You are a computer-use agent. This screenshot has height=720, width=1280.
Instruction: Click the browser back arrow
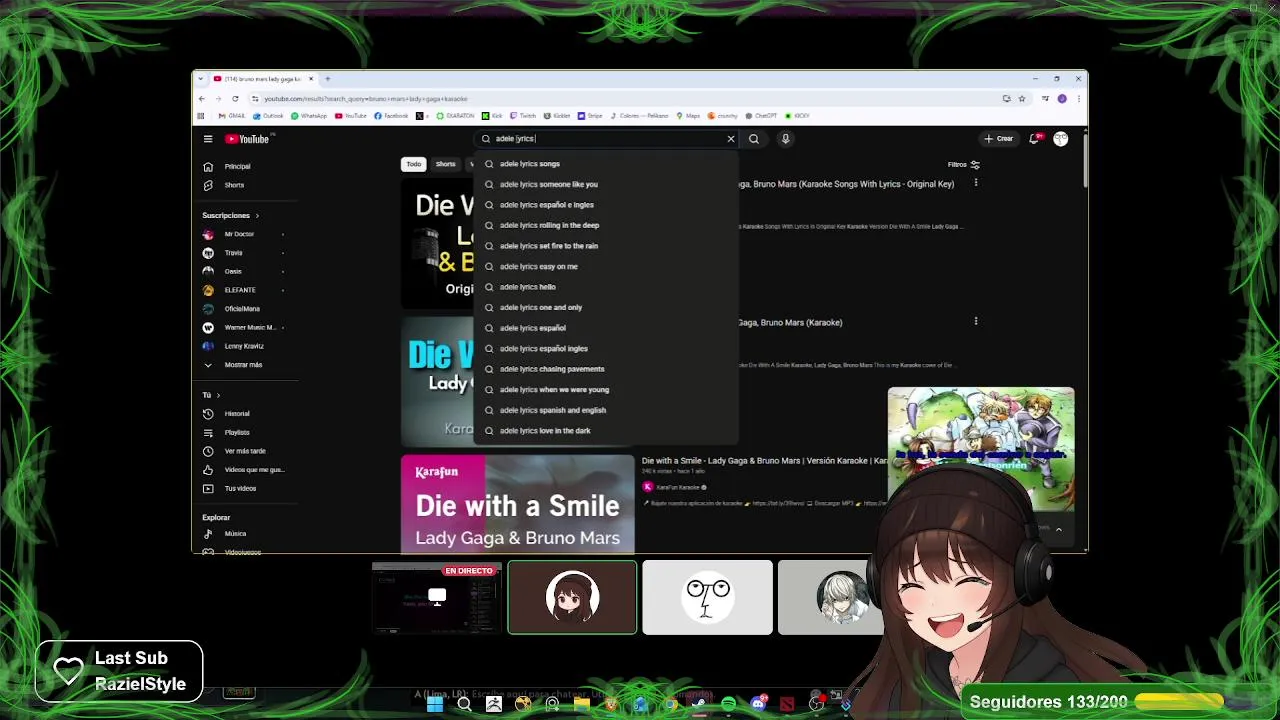[202, 99]
